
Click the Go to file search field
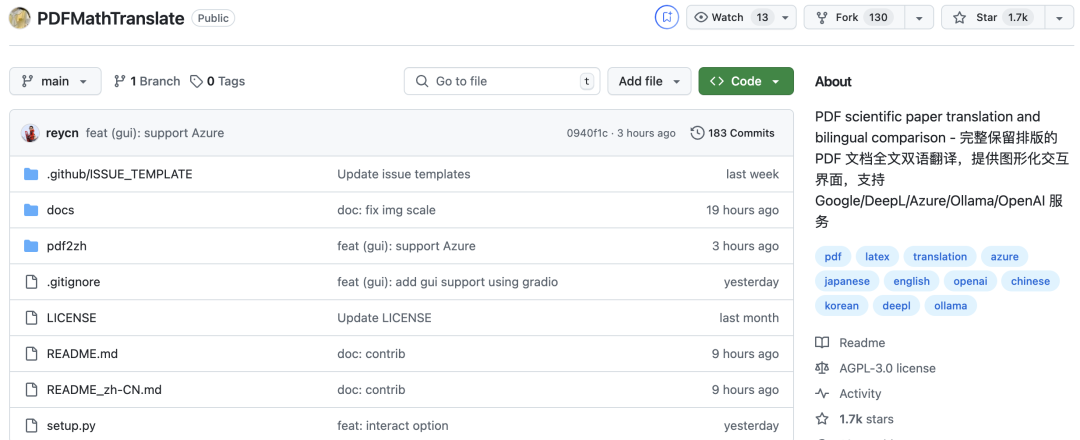click(502, 81)
